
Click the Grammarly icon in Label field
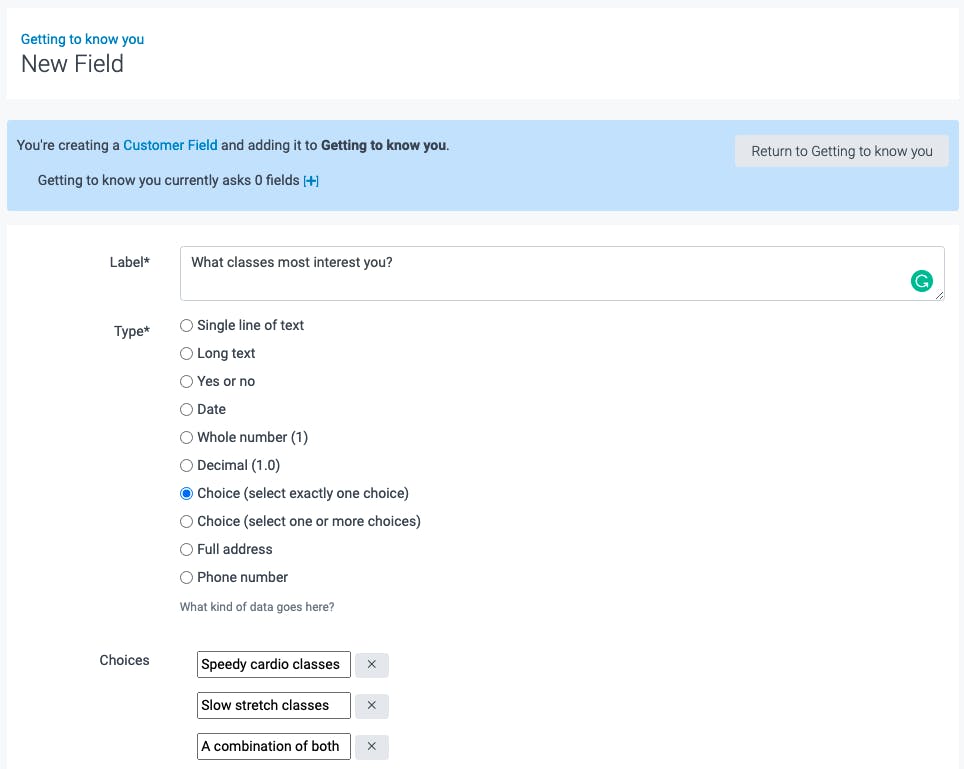[x=921, y=281]
